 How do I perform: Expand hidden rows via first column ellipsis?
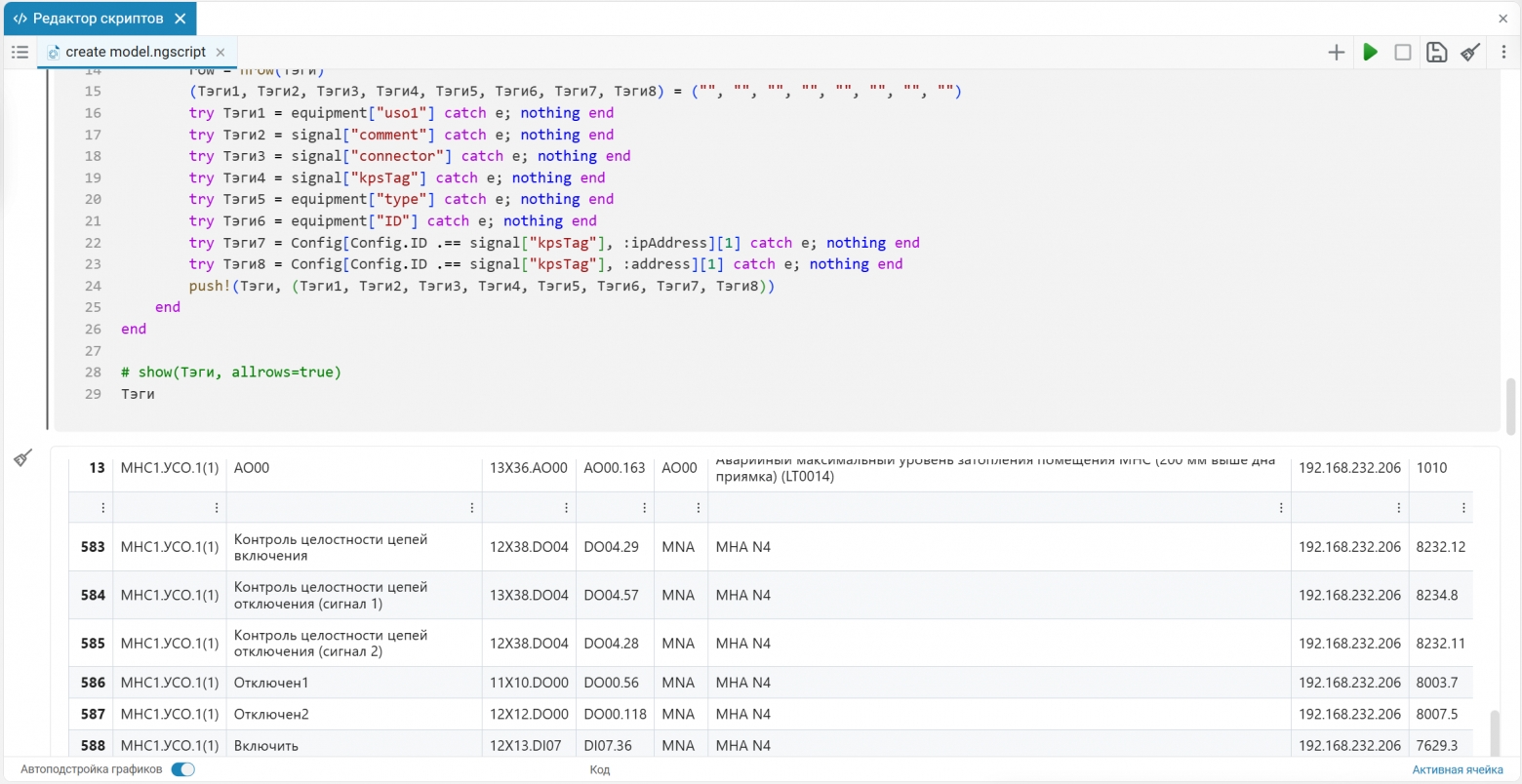point(102,508)
